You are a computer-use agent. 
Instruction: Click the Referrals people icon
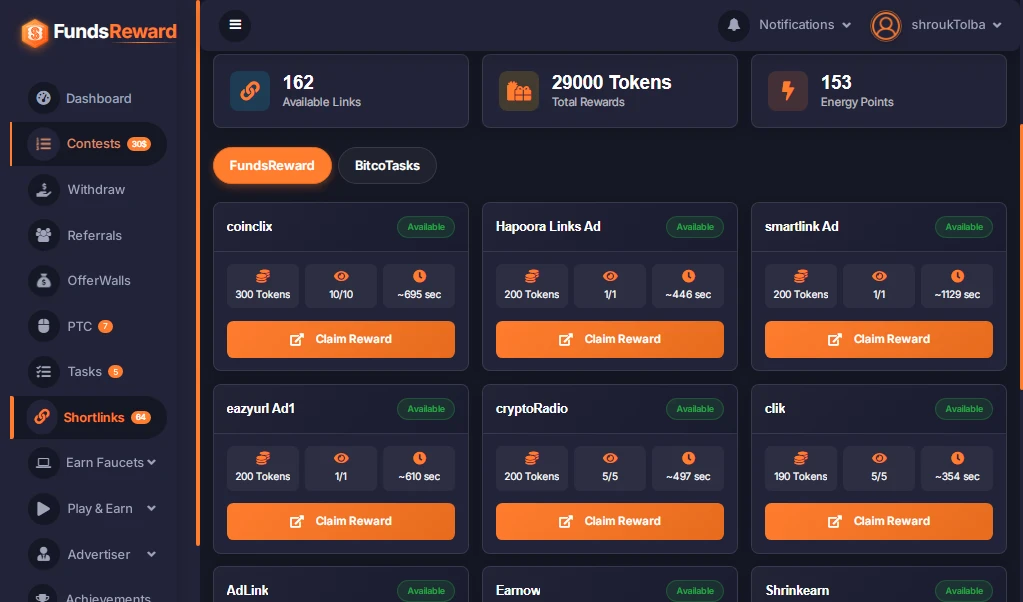(44, 235)
